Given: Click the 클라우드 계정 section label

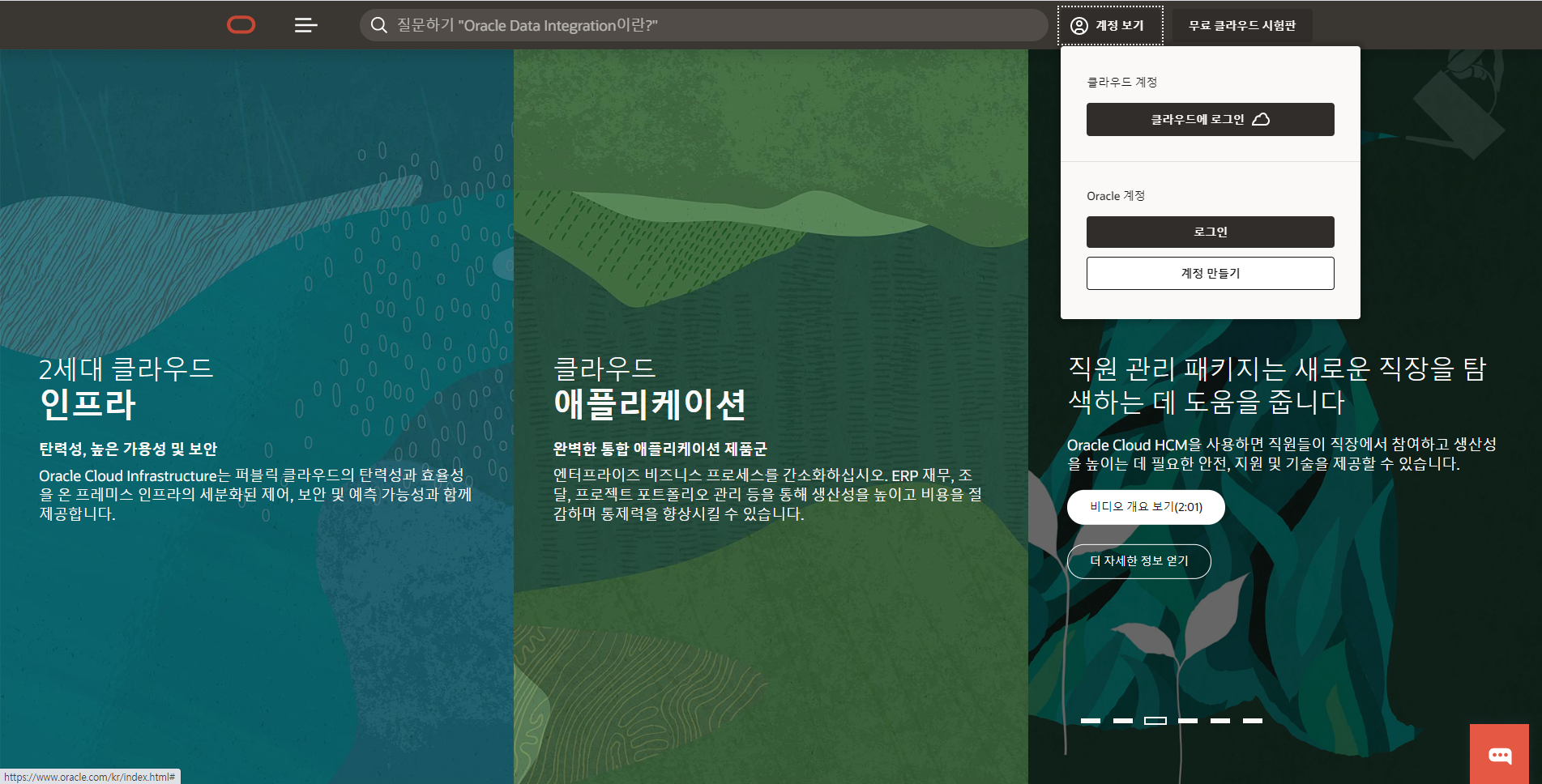Looking at the screenshot, I should [x=1121, y=82].
